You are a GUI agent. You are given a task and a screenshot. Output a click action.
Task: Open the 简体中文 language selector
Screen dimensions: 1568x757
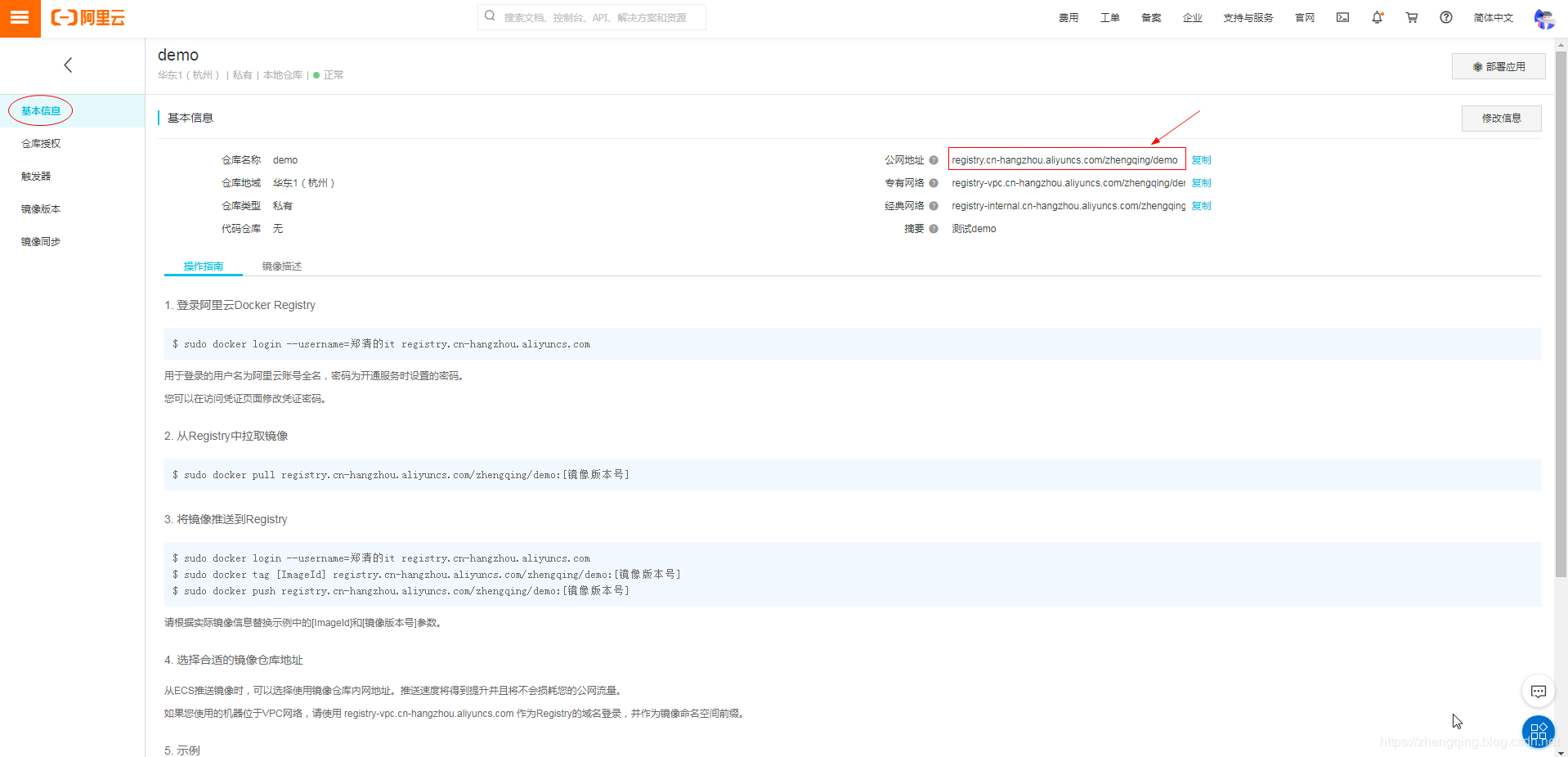[1494, 18]
